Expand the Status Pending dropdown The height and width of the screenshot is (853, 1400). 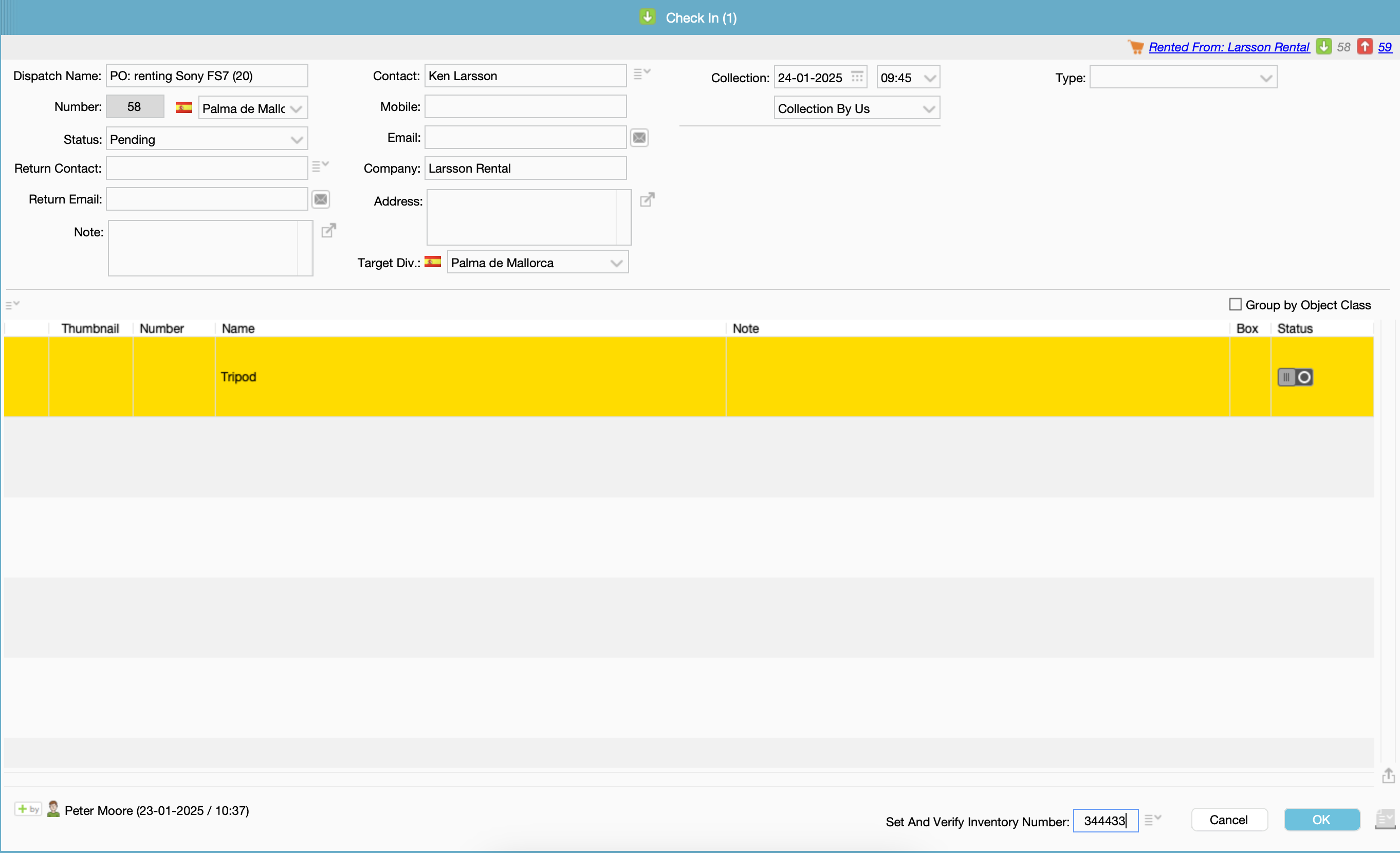point(296,140)
